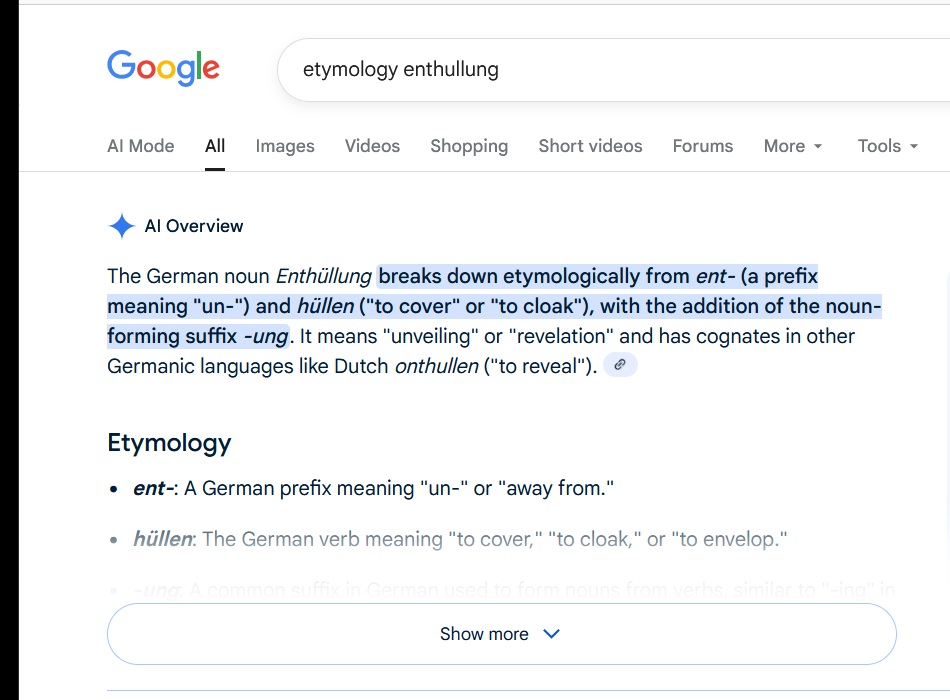
Task: Expand the overview with Show more
Action: 484,634
